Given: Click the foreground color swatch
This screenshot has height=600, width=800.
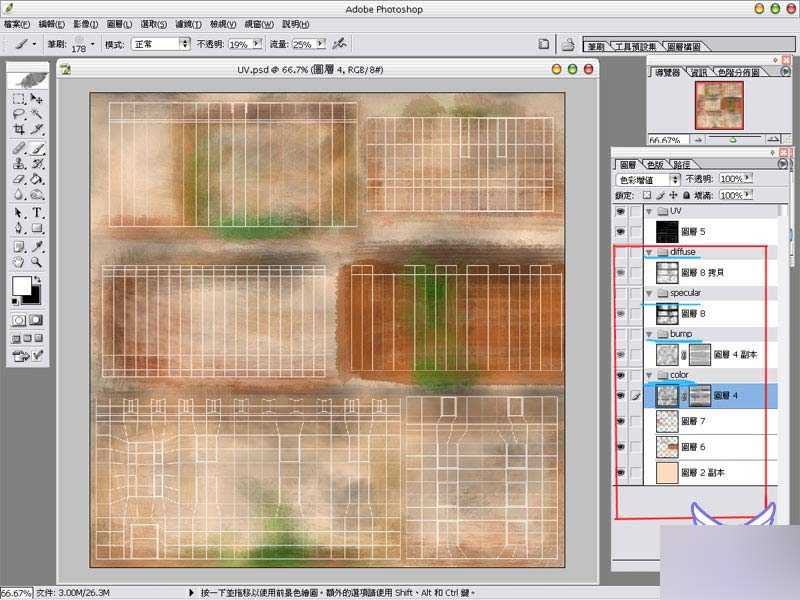Looking at the screenshot, I should click(x=21, y=286).
